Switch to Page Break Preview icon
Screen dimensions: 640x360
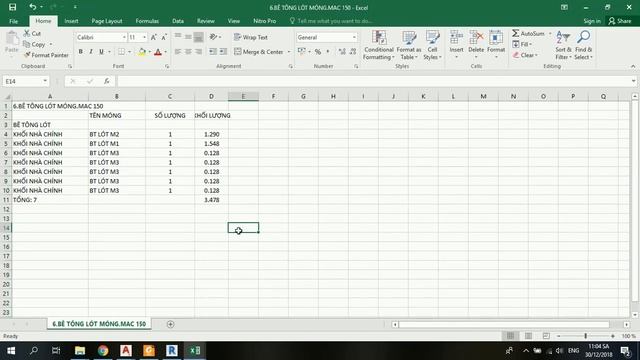[546, 336]
